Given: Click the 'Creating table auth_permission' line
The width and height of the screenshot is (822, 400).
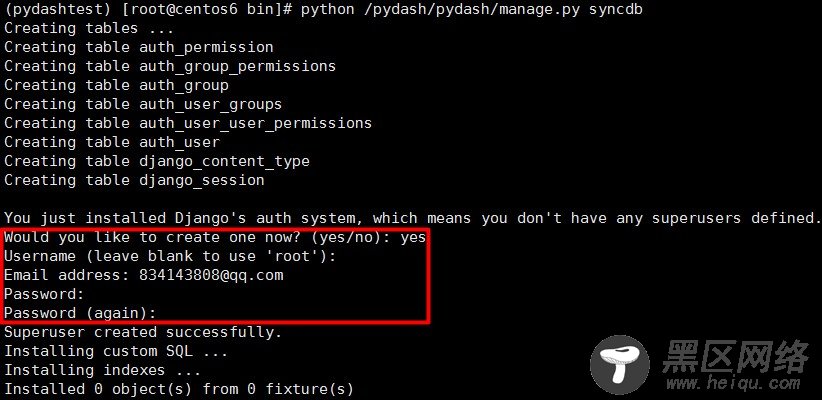Looking at the screenshot, I should 139,47.
